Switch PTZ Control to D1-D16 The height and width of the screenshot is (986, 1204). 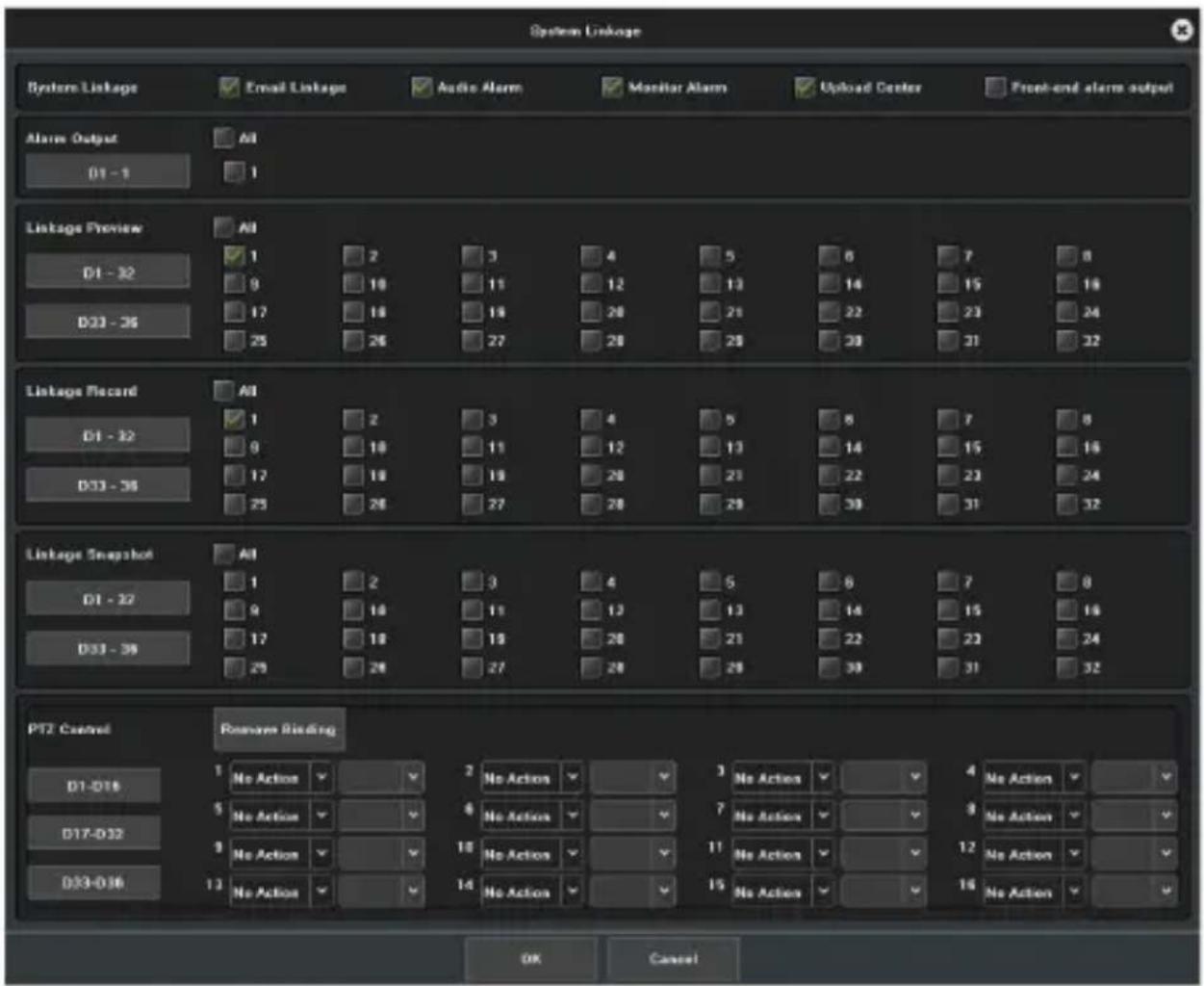[x=93, y=786]
